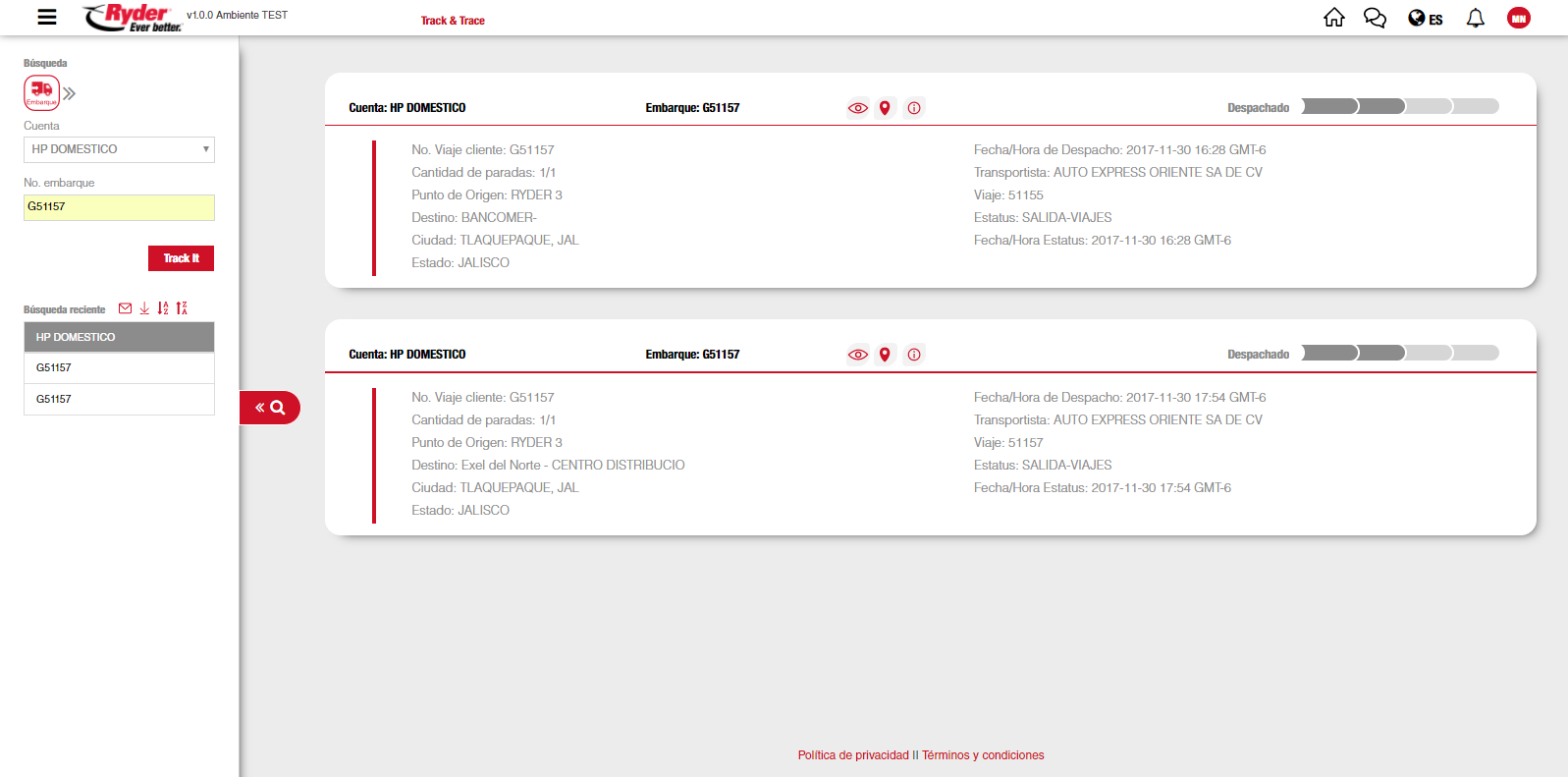The height and width of the screenshot is (777, 1568).
Task: Download the recent searches list
Action: [144, 308]
